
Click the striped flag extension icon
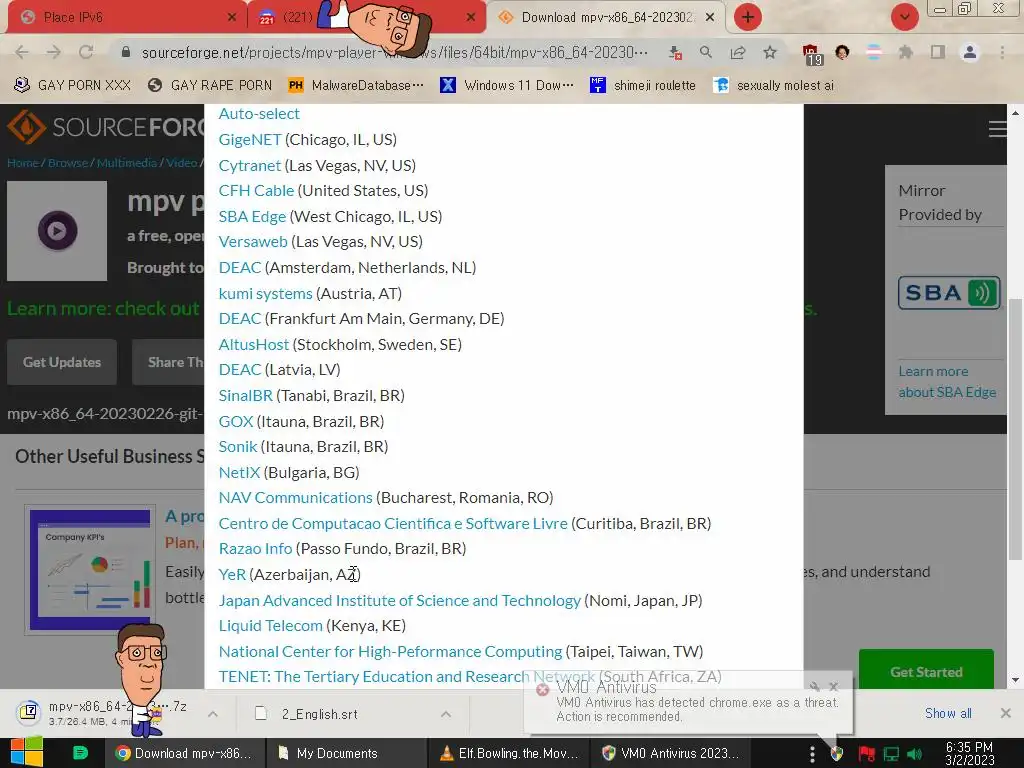(874, 52)
